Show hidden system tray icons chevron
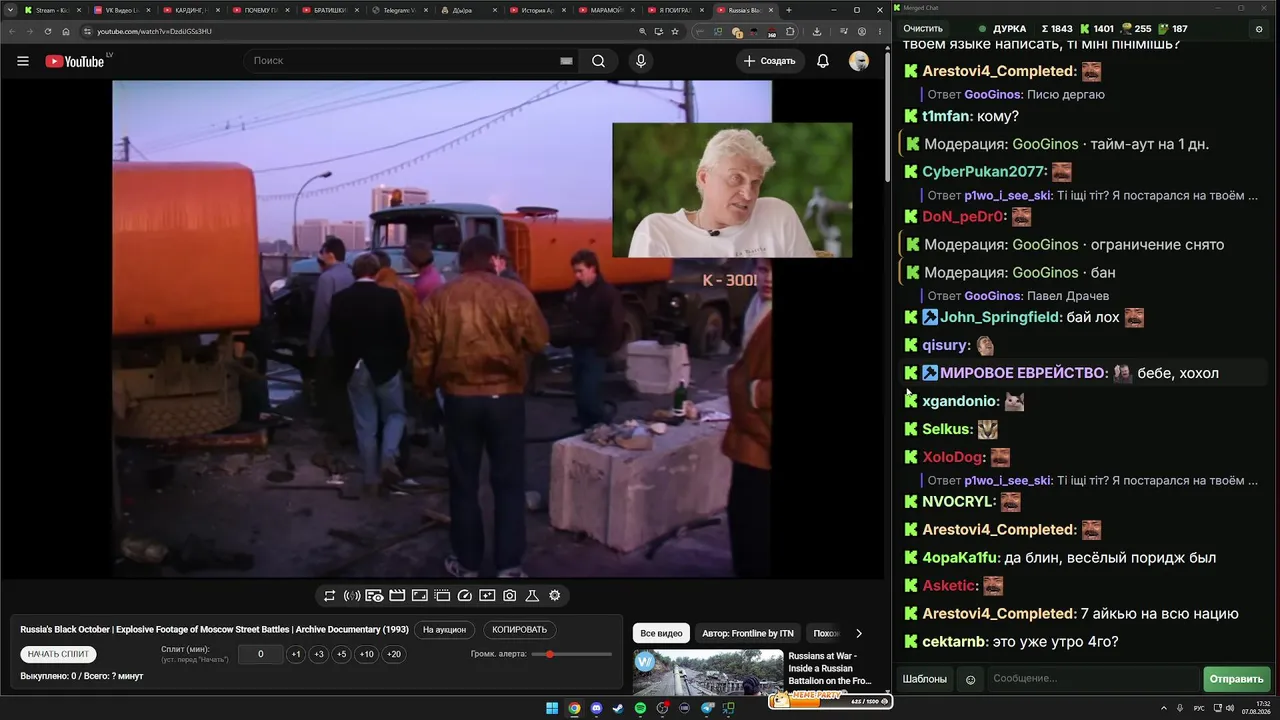 pos(1164,708)
